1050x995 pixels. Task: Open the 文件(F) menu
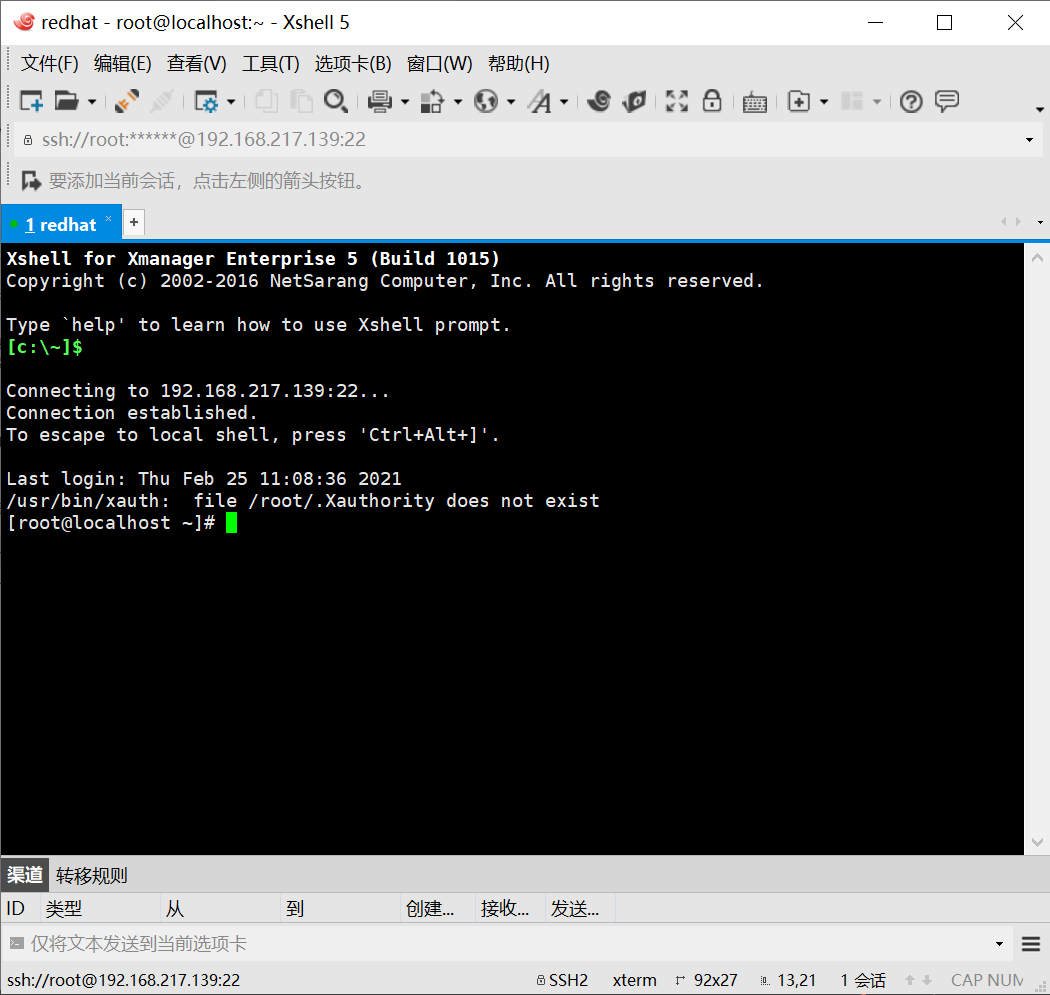50,64
